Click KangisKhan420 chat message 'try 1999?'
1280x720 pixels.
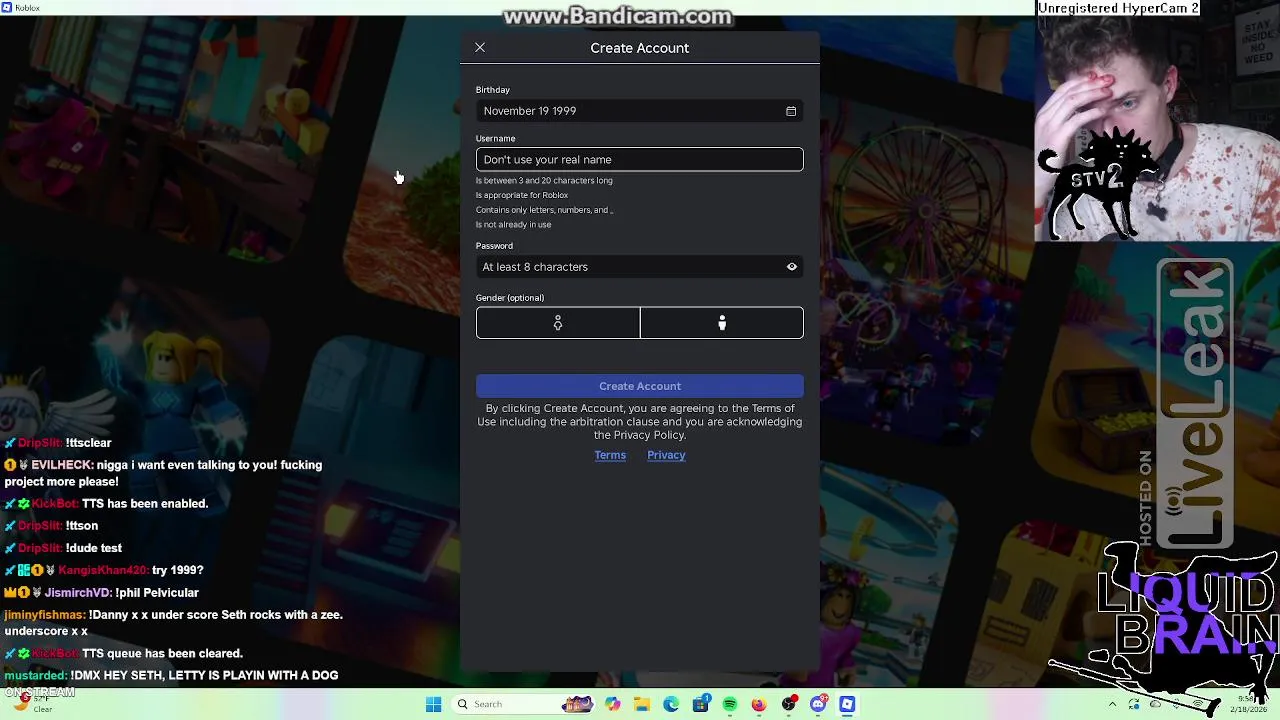tap(177, 570)
